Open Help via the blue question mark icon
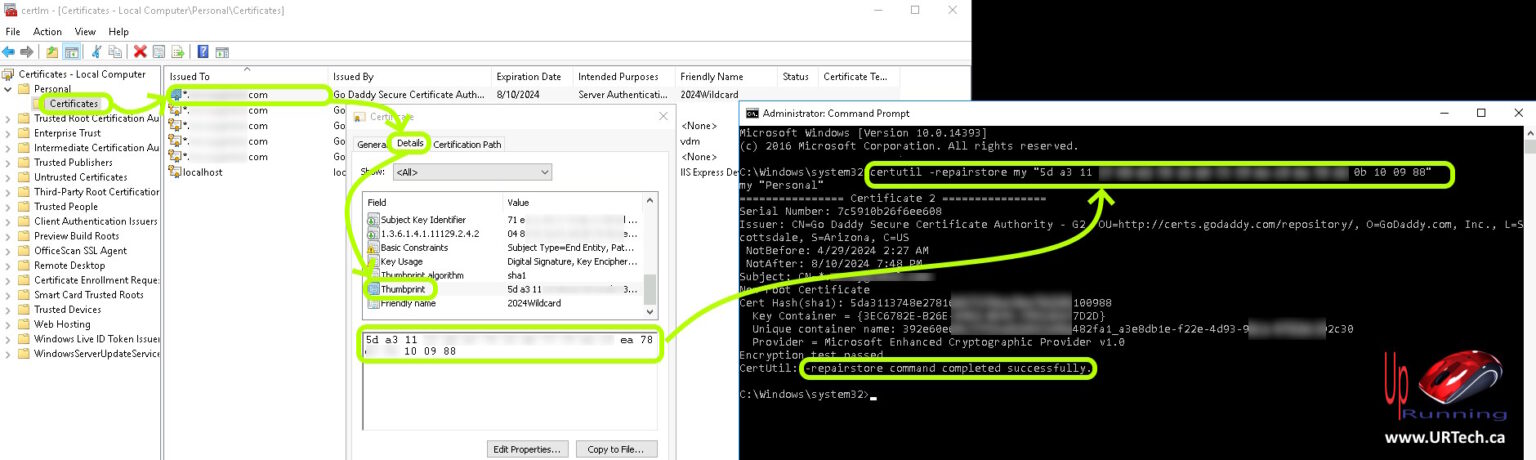The image size is (1536, 460). [x=203, y=52]
